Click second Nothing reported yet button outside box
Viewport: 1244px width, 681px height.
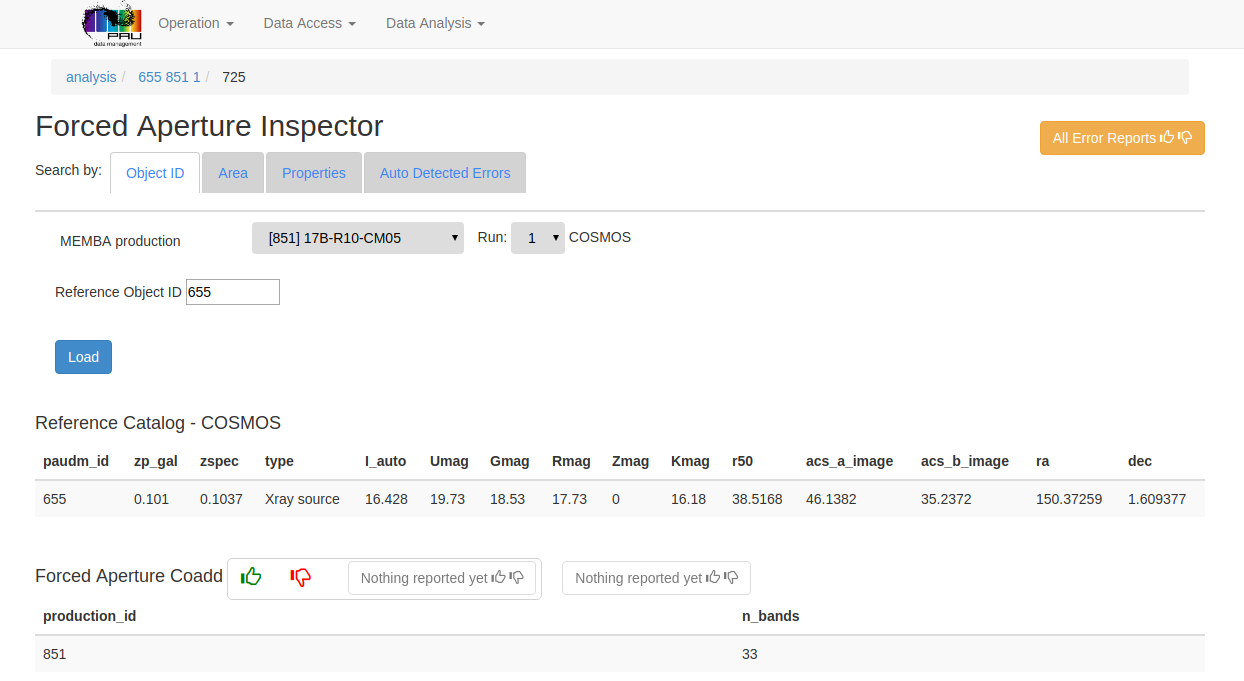click(x=656, y=578)
